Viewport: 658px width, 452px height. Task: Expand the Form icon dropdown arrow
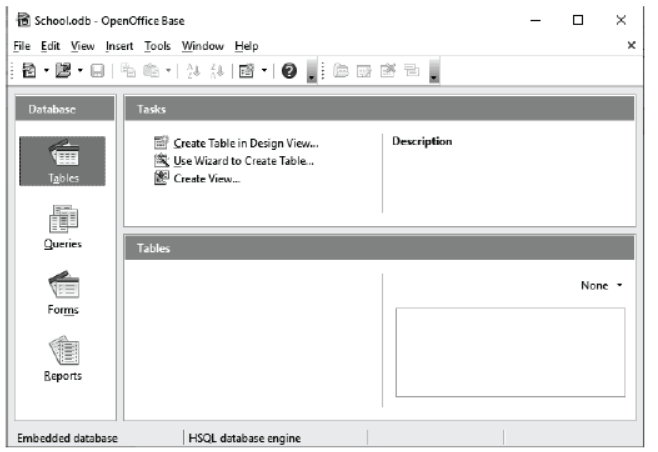tap(264, 71)
